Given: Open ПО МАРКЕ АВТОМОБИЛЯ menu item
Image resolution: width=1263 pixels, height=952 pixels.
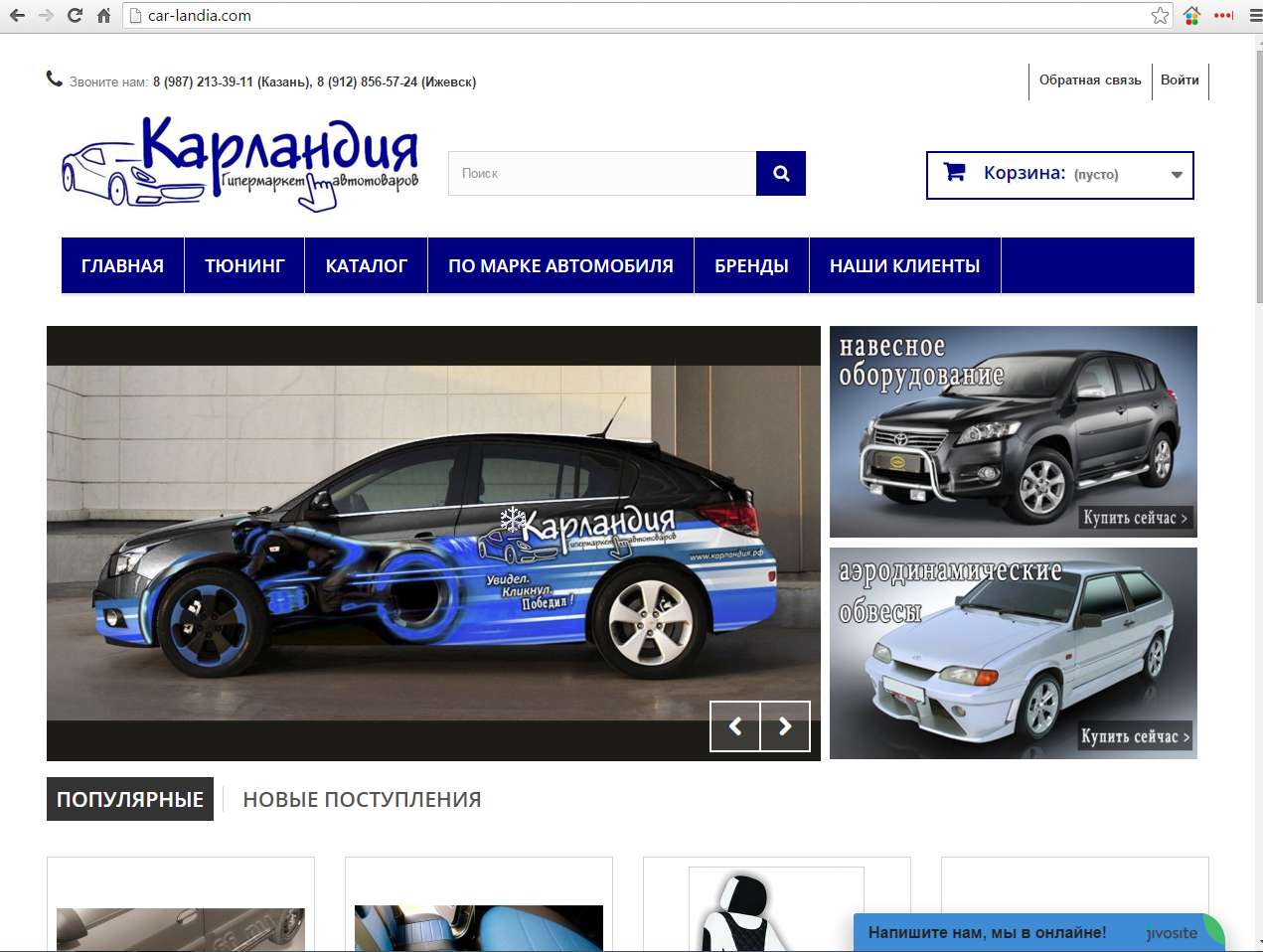Looking at the screenshot, I should tap(560, 265).
